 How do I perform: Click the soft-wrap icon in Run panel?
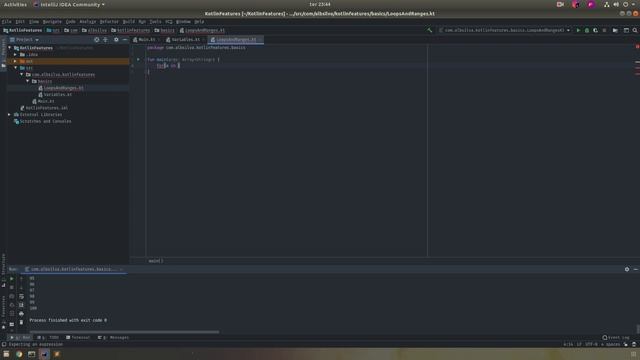pyautogui.click(x=21, y=296)
